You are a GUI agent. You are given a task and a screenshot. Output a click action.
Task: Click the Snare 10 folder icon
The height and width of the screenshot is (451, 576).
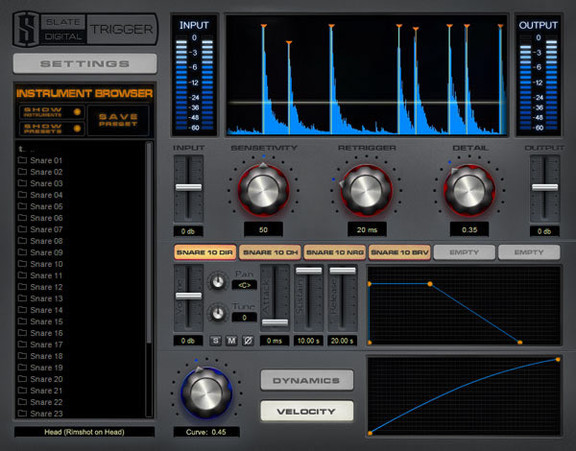[22, 264]
